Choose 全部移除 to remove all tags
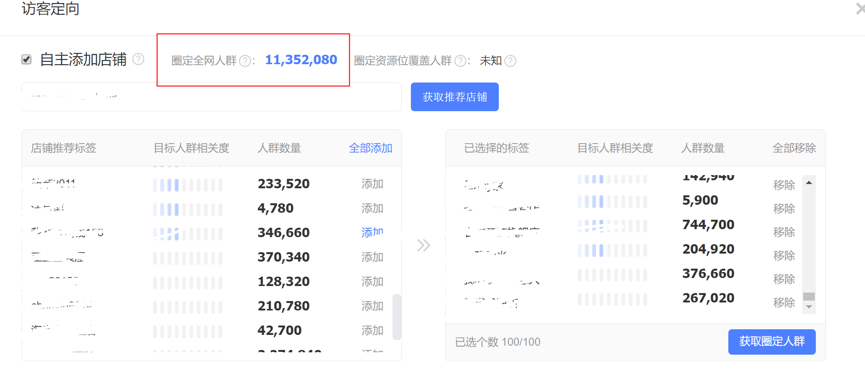865x377 pixels. 794,148
